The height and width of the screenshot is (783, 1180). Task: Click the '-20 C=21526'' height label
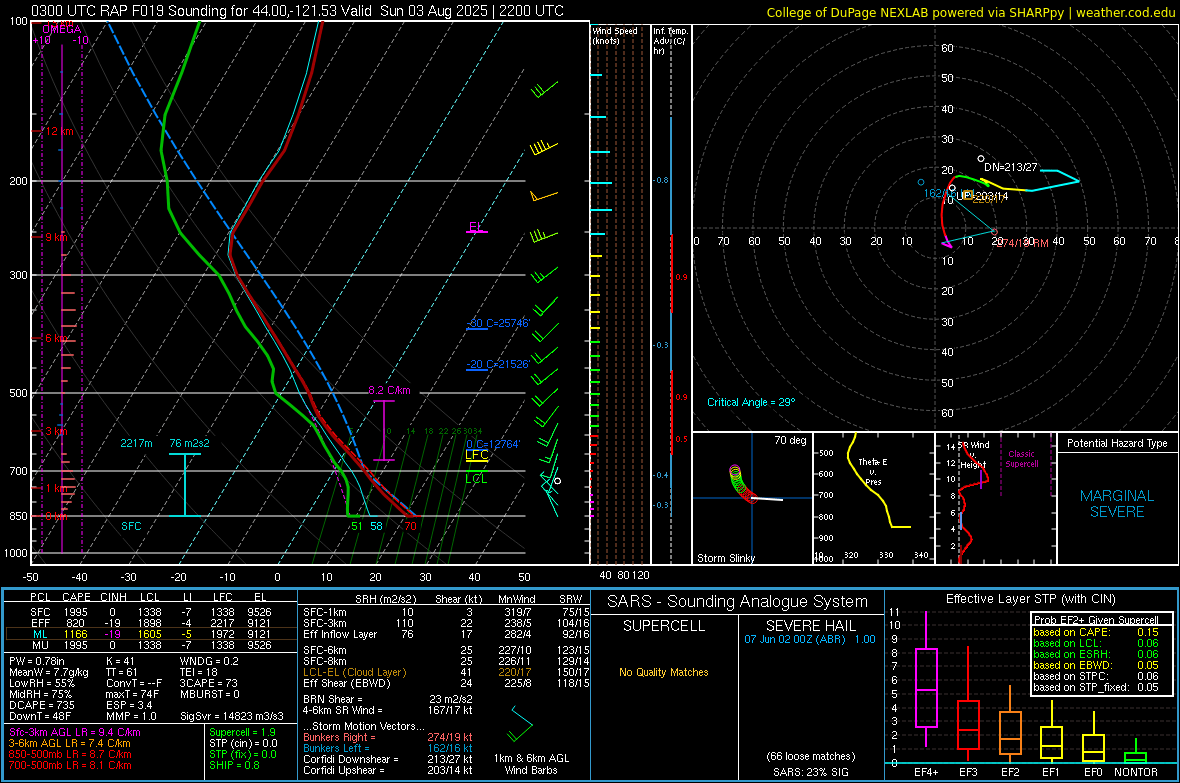pyautogui.click(x=498, y=364)
